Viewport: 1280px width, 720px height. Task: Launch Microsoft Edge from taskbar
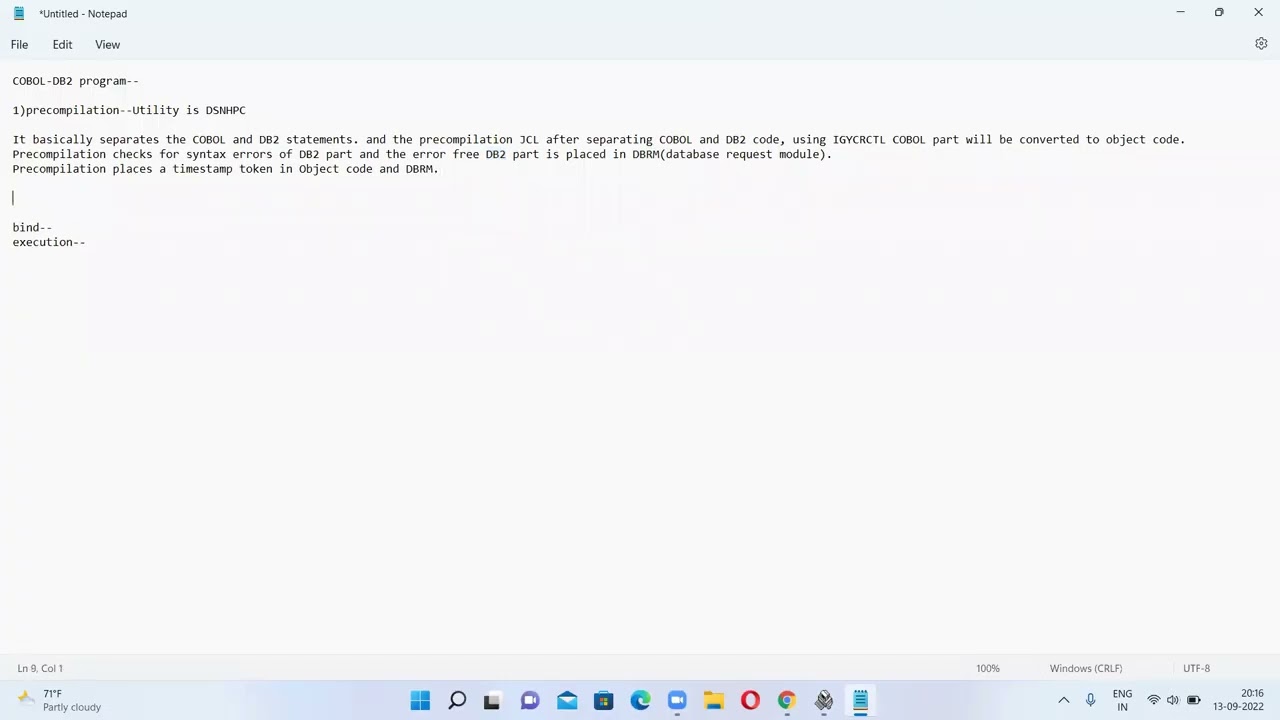pos(640,700)
